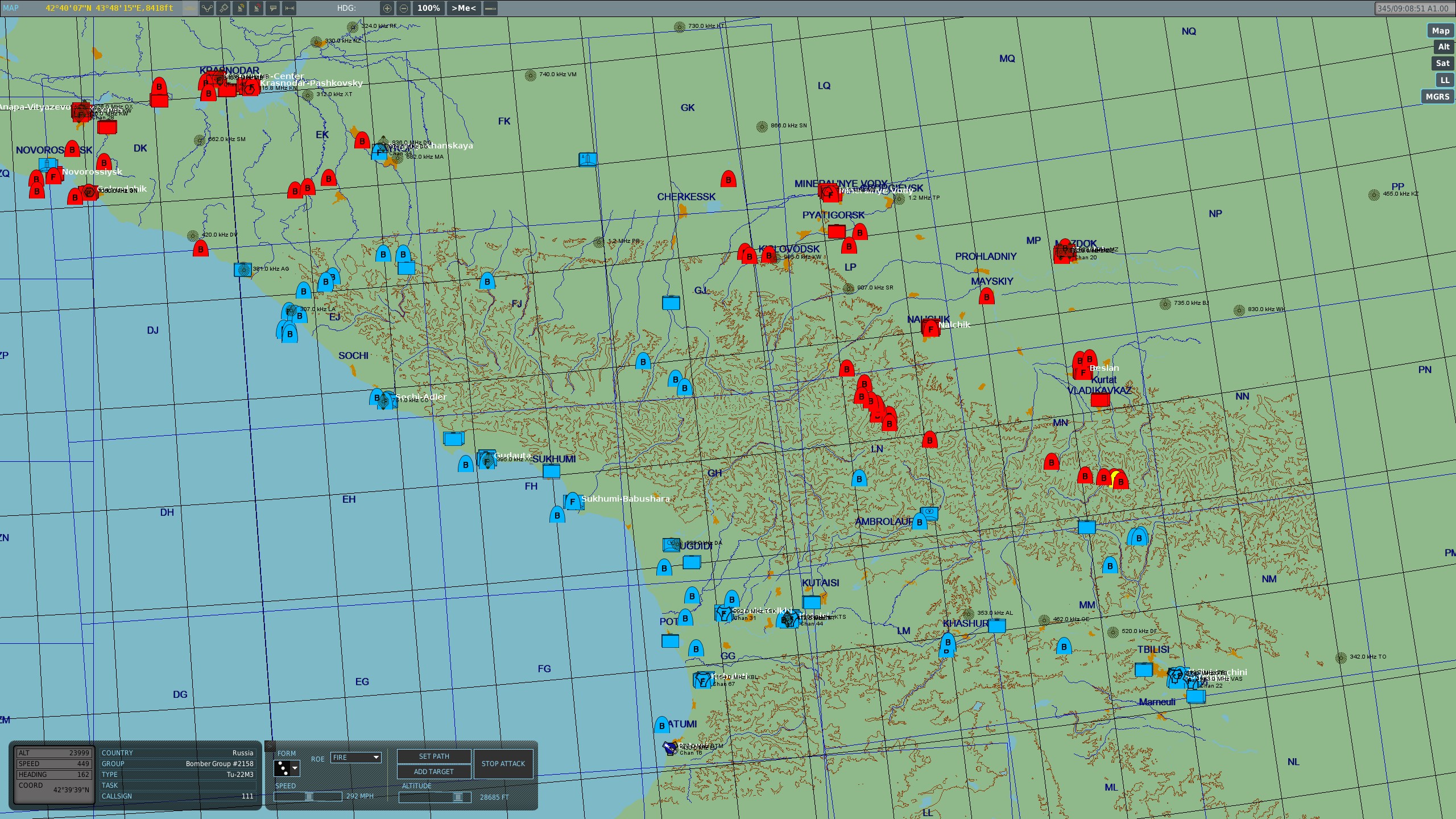Select the route path tool icon

pyautogui.click(x=207, y=8)
